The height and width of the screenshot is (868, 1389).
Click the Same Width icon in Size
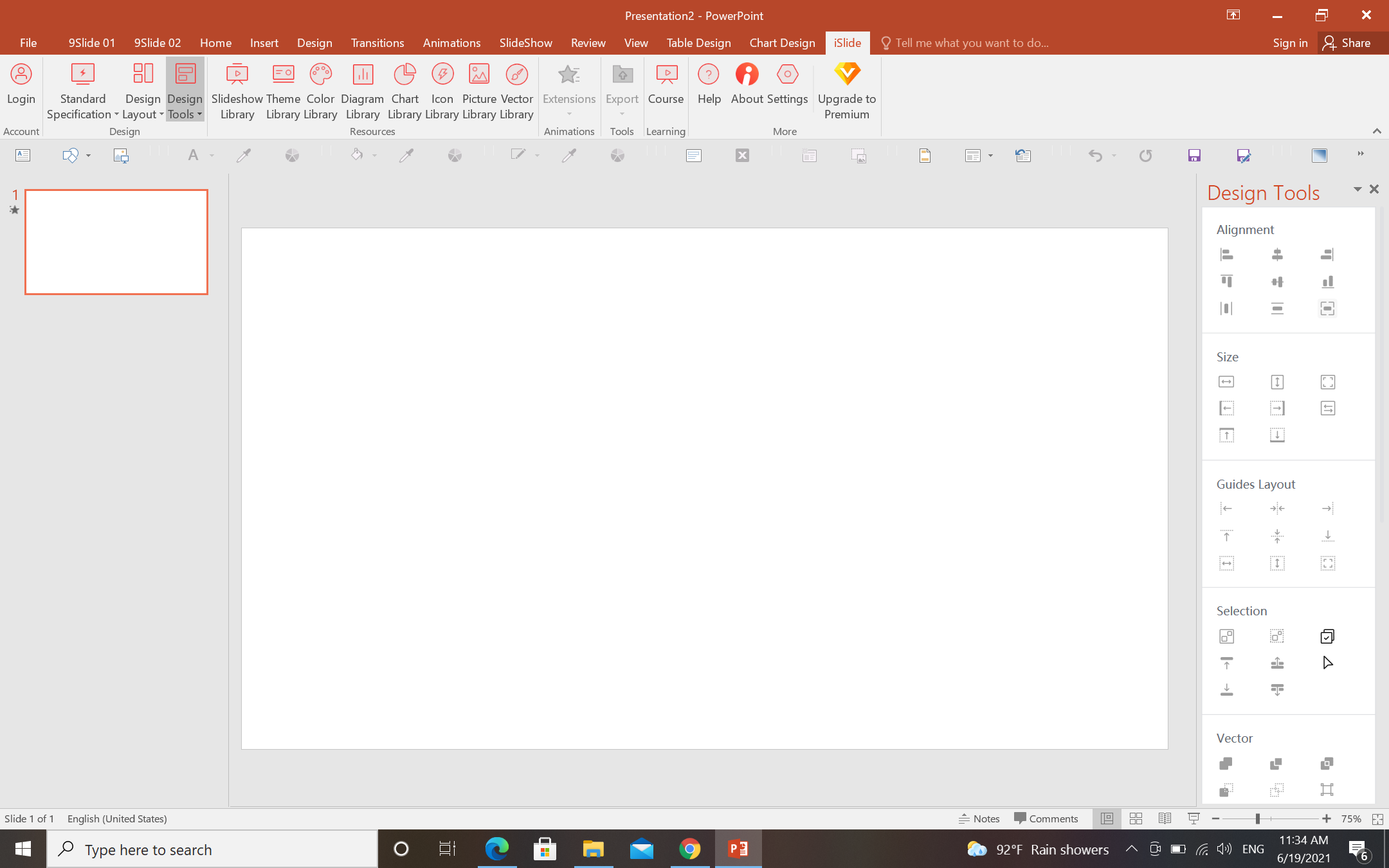(x=1226, y=382)
